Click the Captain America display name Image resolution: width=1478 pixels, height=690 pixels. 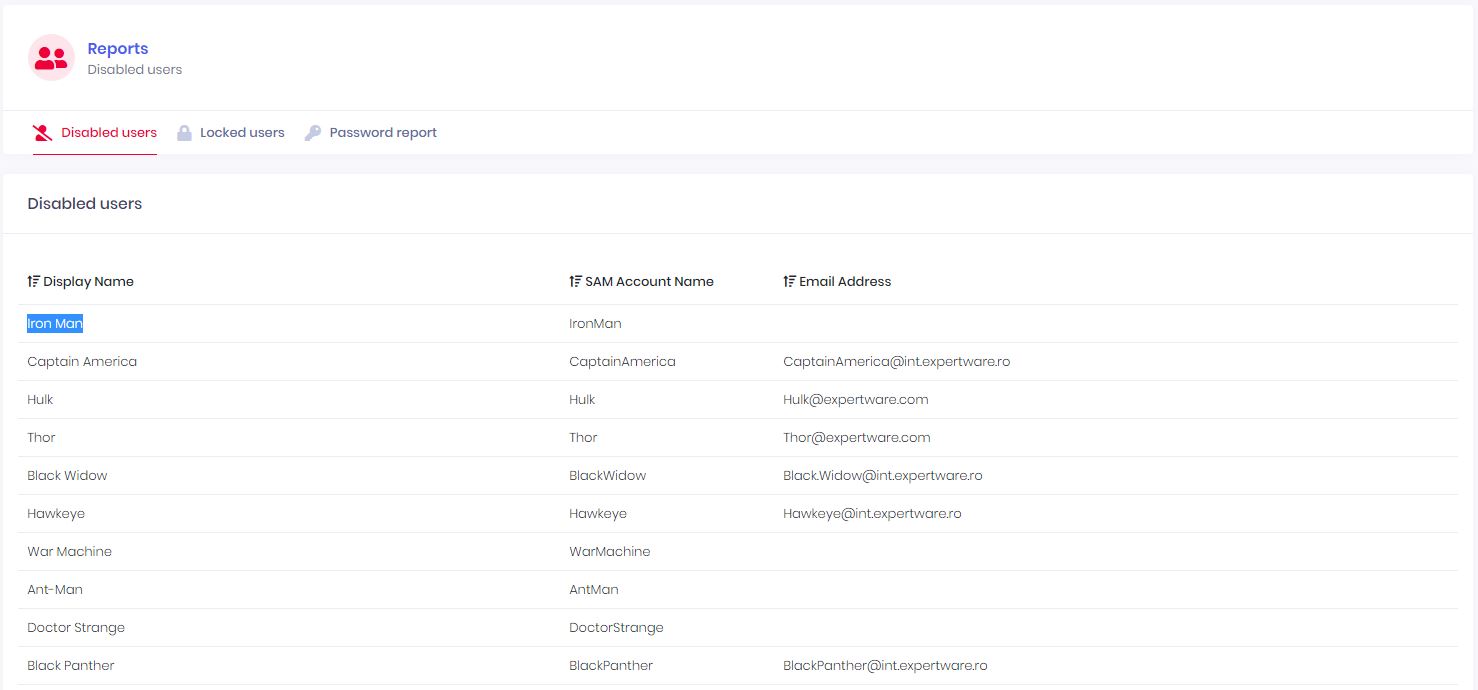82,362
